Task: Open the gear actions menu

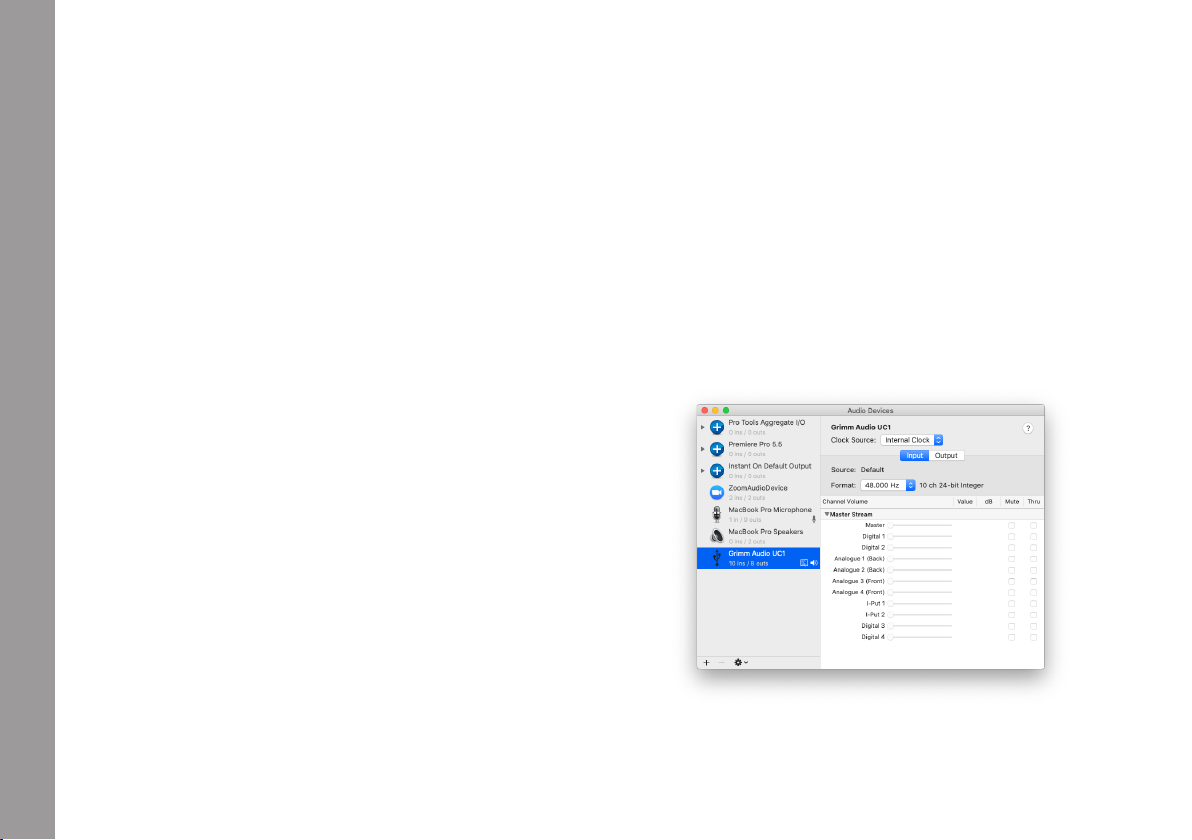Action: (740, 663)
